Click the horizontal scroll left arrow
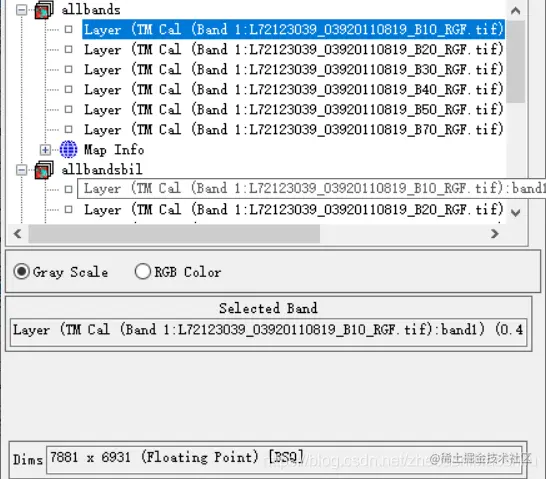Screen dimensions: 546x479 point(18,234)
